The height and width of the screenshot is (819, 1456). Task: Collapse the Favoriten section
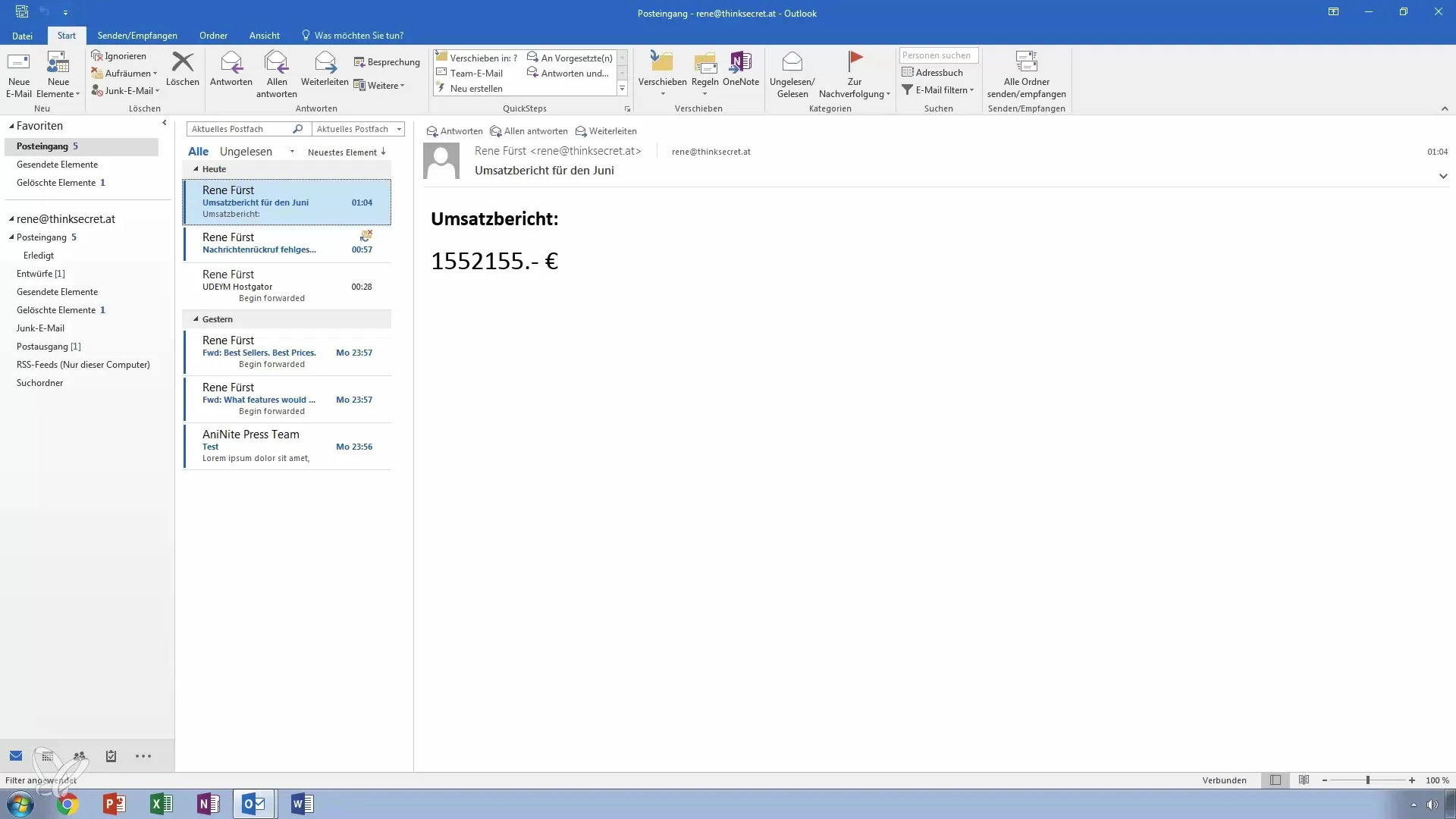[11, 126]
